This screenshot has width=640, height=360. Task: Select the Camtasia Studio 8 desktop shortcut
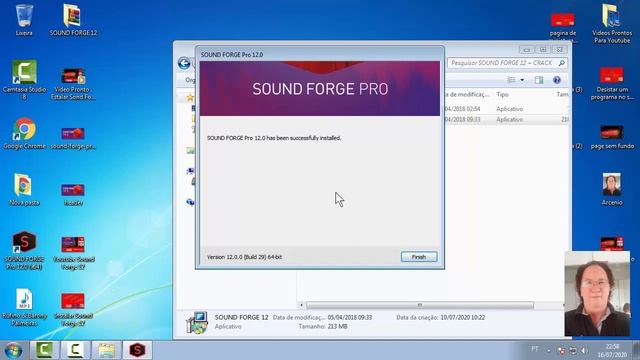click(x=24, y=80)
